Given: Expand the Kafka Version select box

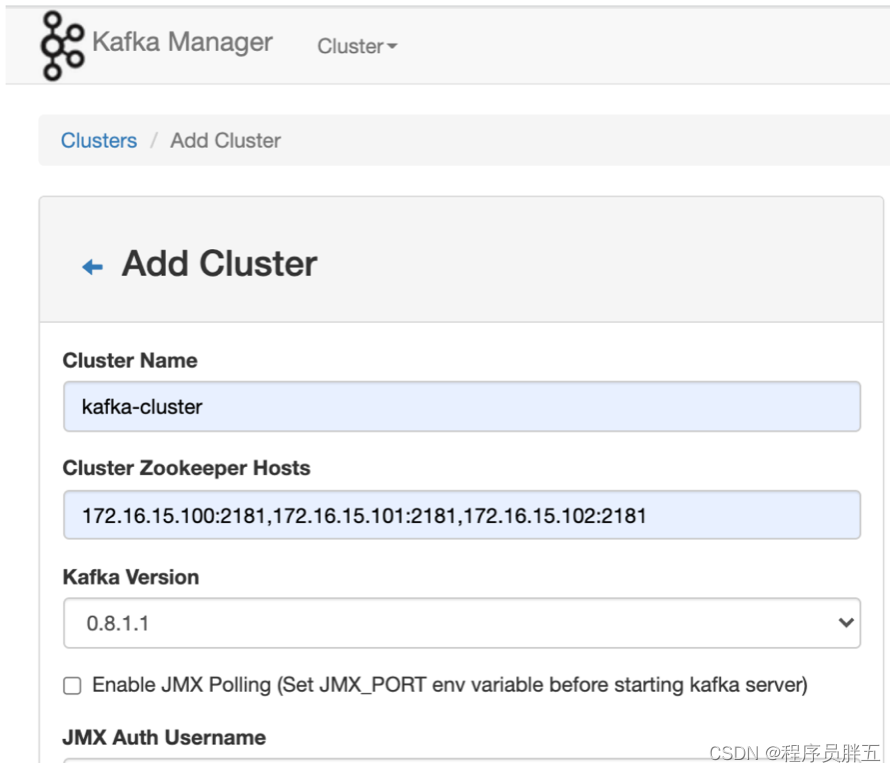Looking at the screenshot, I should [x=462, y=623].
